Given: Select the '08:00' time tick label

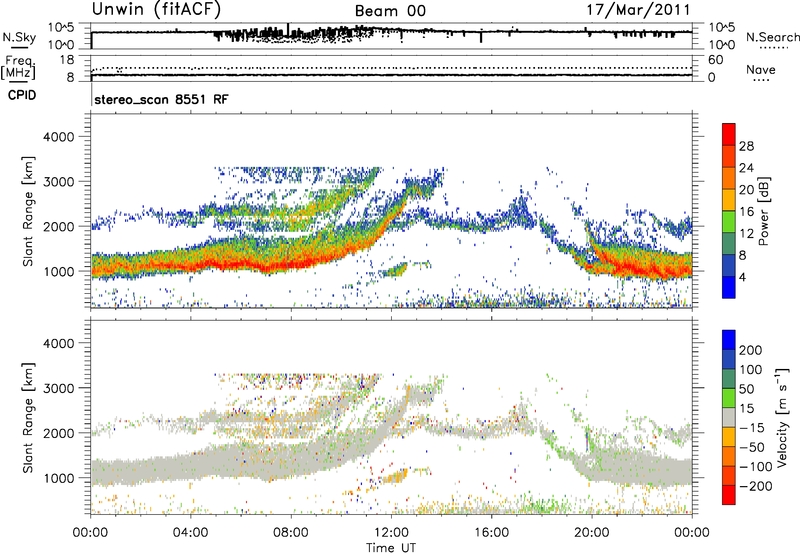Looking at the screenshot, I should pos(291,533).
